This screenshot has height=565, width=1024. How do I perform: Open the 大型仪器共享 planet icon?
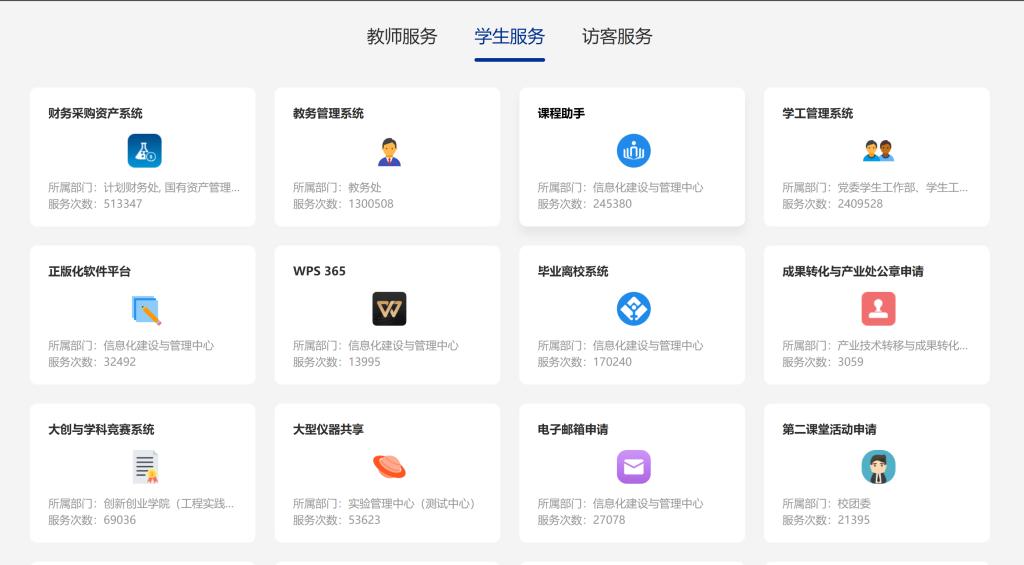[389, 467]
